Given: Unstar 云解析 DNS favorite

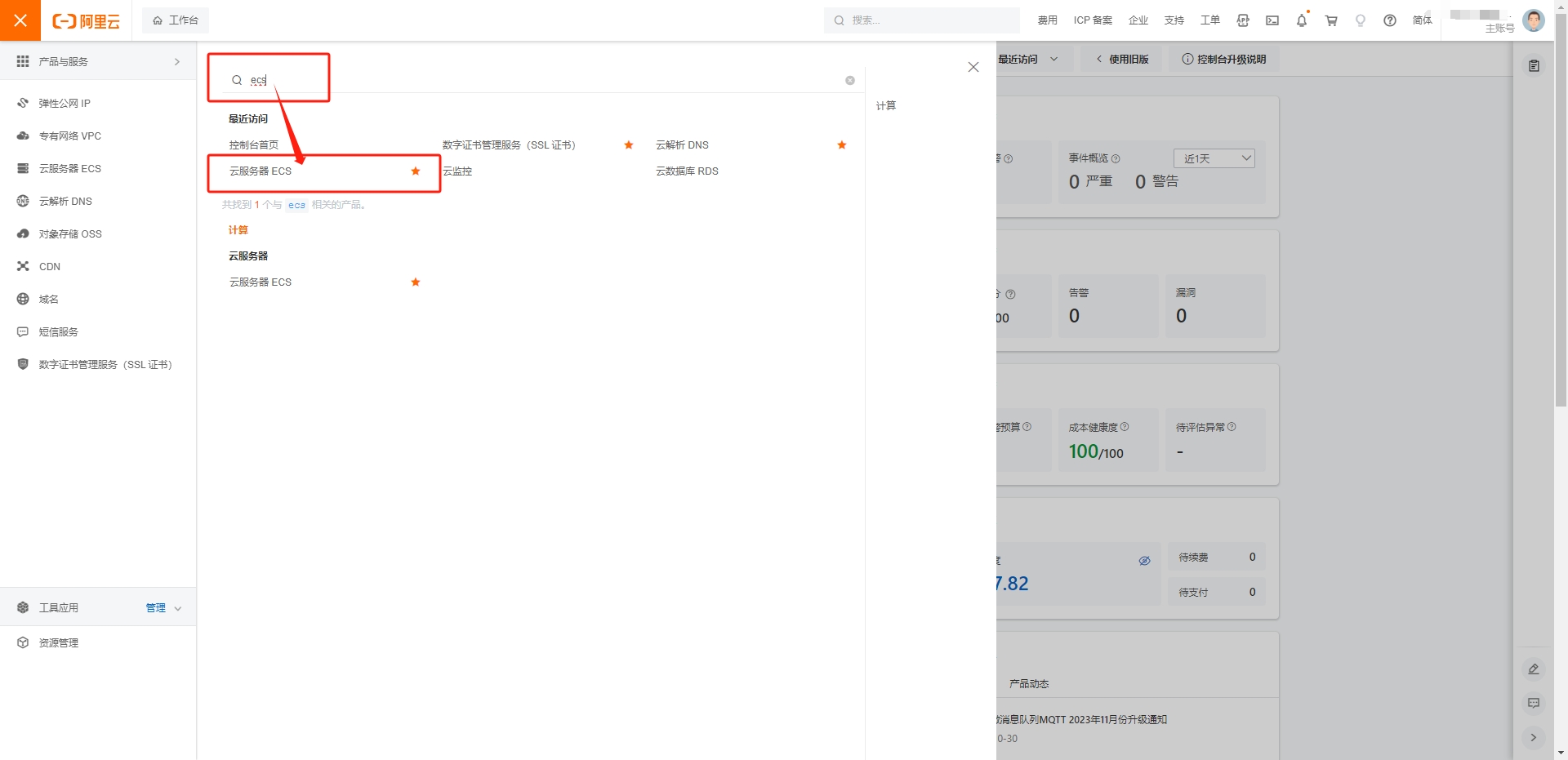Looking at the screenshot, I should coord(842,144).
